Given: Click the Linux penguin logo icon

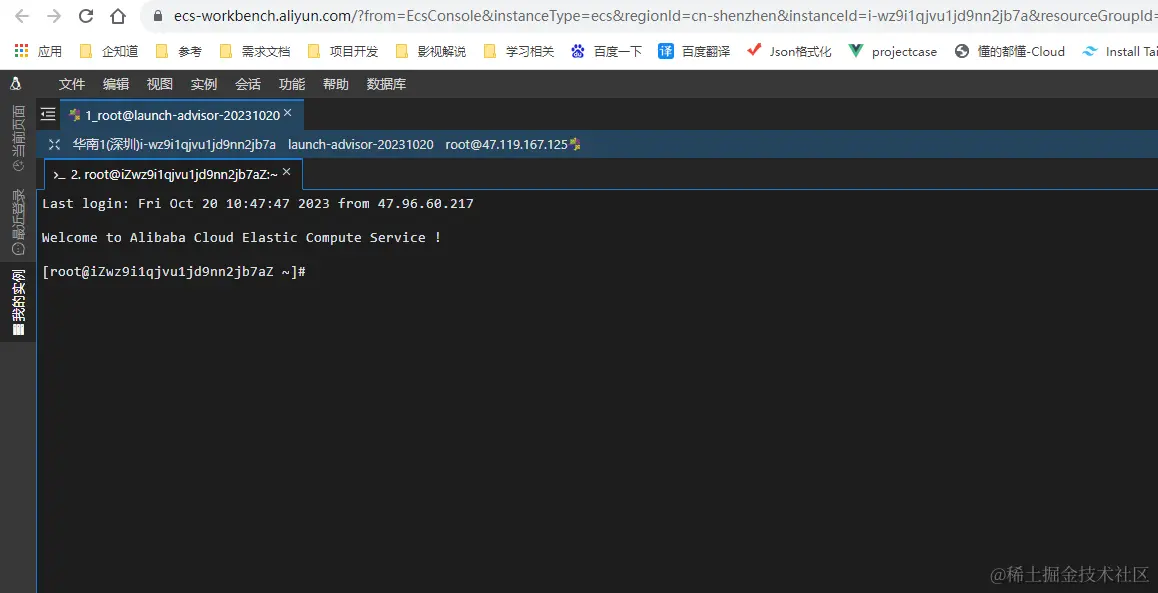Looking at the screenshot, I should click(16, 84).
